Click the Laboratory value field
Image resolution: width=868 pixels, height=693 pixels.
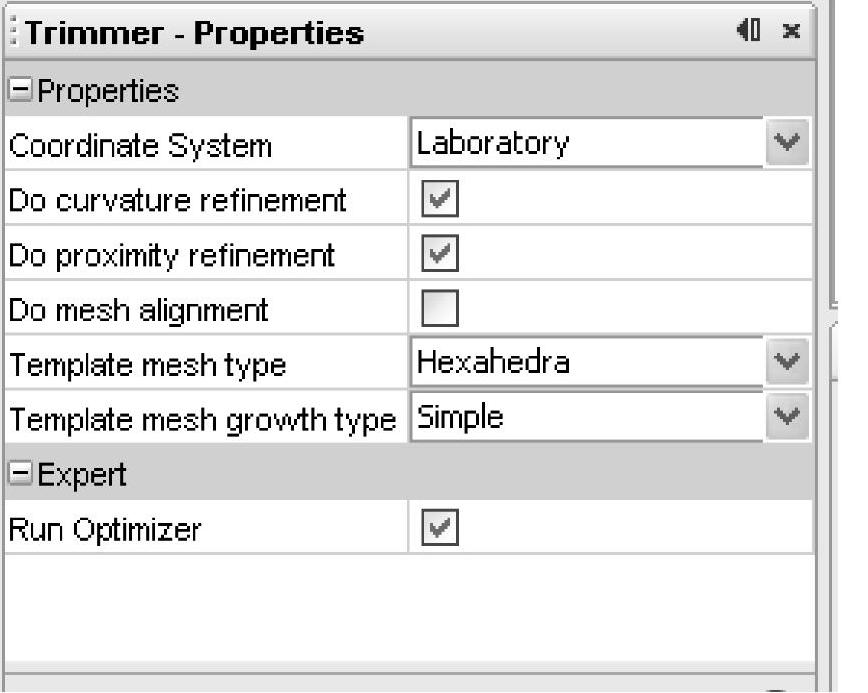pos(587,143)
